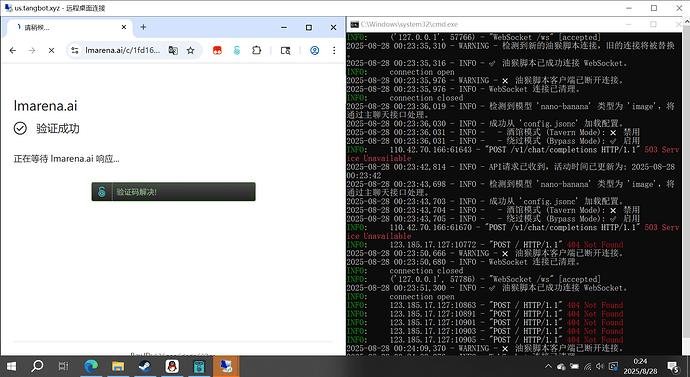Click the lmarena.ai address bar URL
The image size is (690, 377).
(123, 51)
